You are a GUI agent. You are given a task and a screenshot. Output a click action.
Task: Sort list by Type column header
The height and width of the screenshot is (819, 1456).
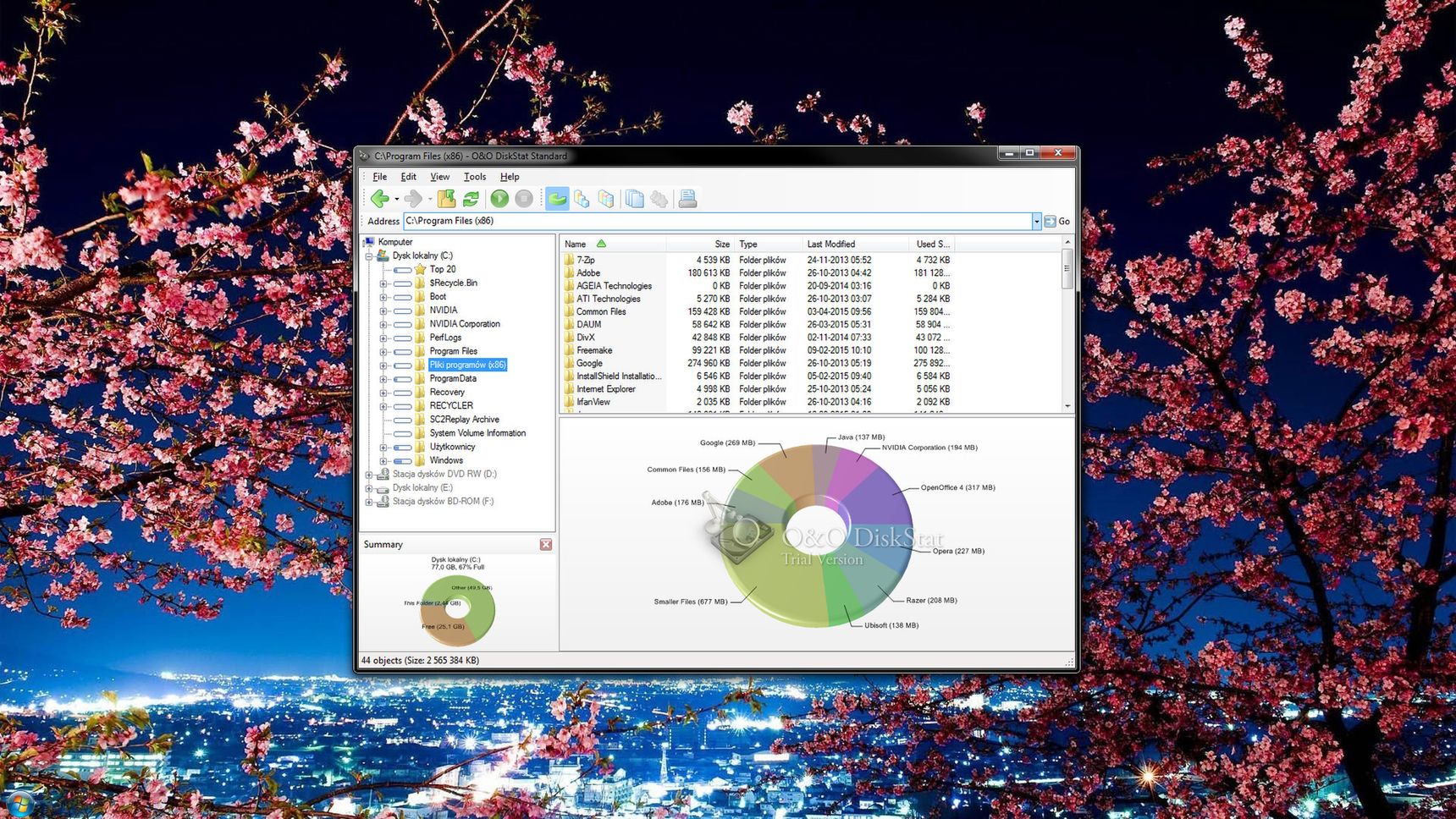767,244
